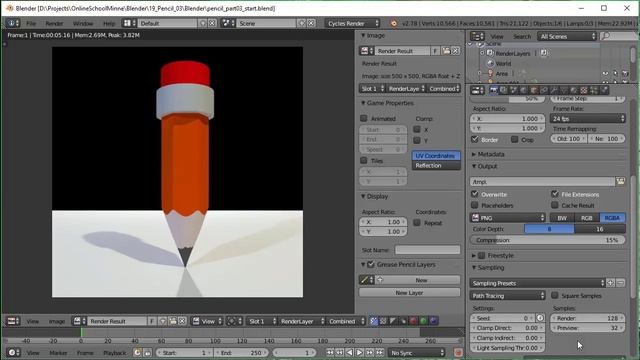This screenshot has height=360, width=640.
Task: Open the No Sync dropdown
Action: click(x=417, y=353)
